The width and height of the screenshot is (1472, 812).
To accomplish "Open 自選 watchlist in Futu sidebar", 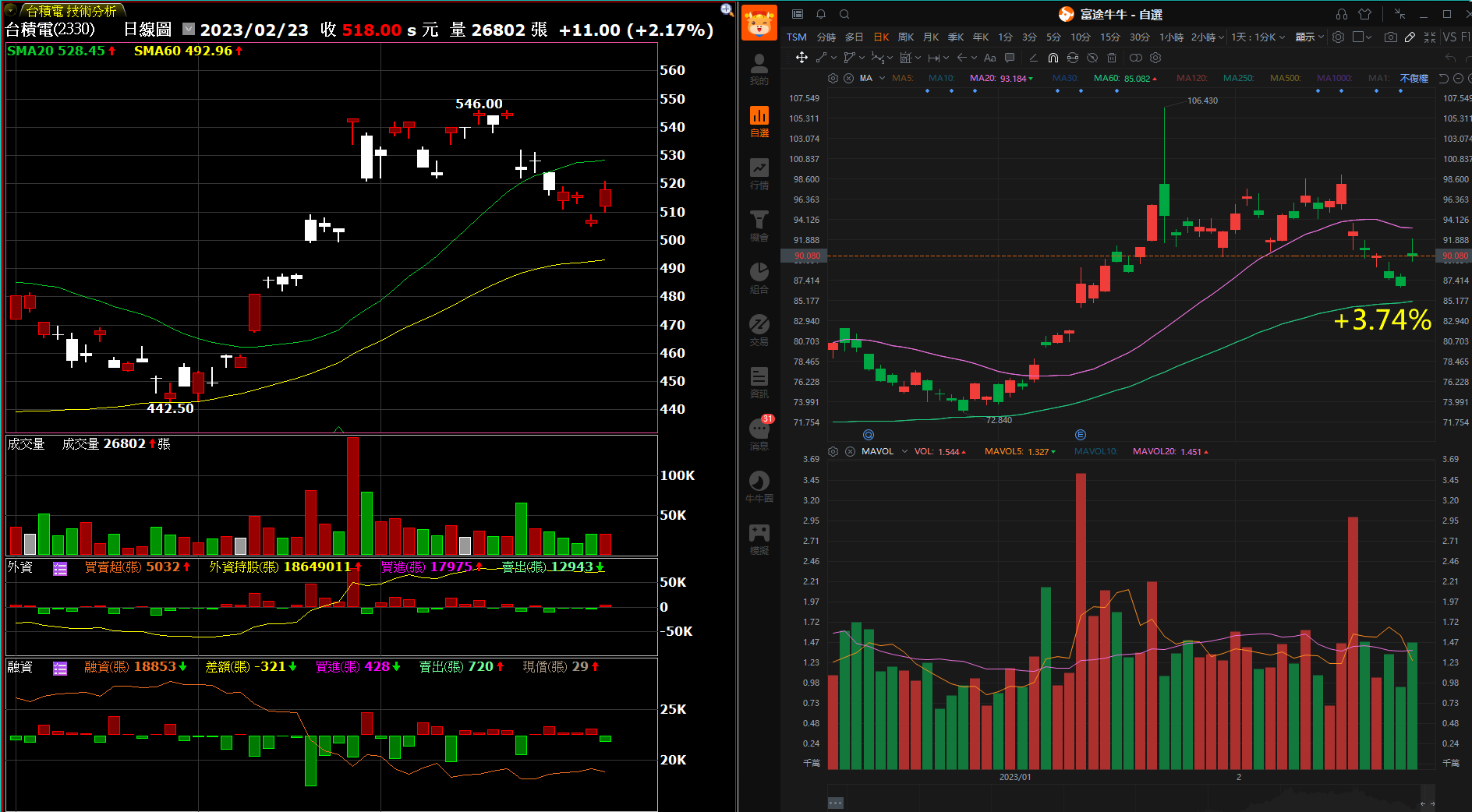I will point(759,121).
